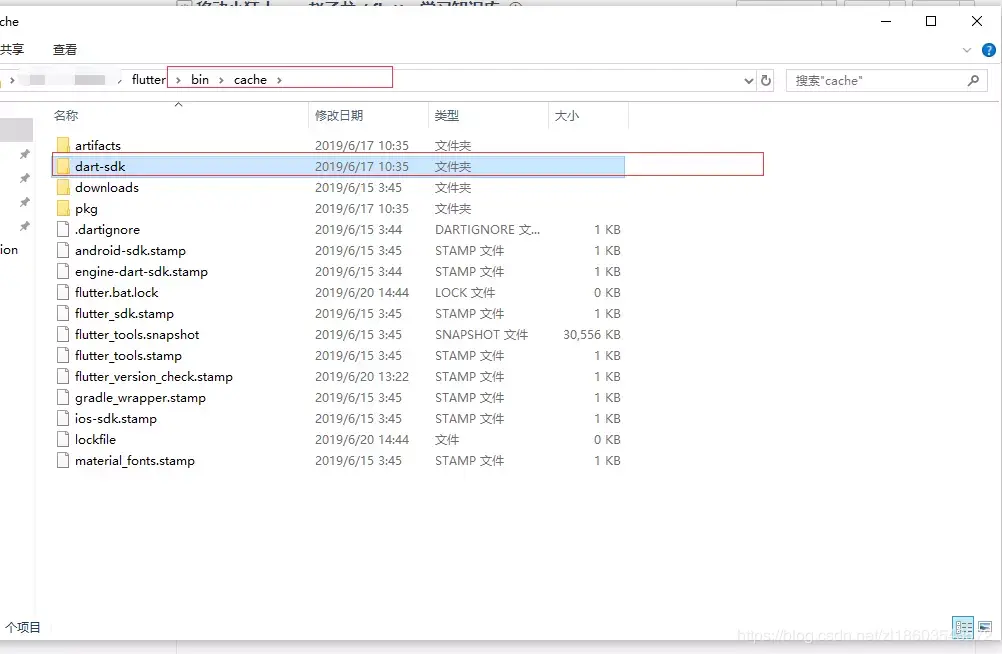
Task: Select the flutter_tools.snapshot file name
Action: (x=137, y=334)
